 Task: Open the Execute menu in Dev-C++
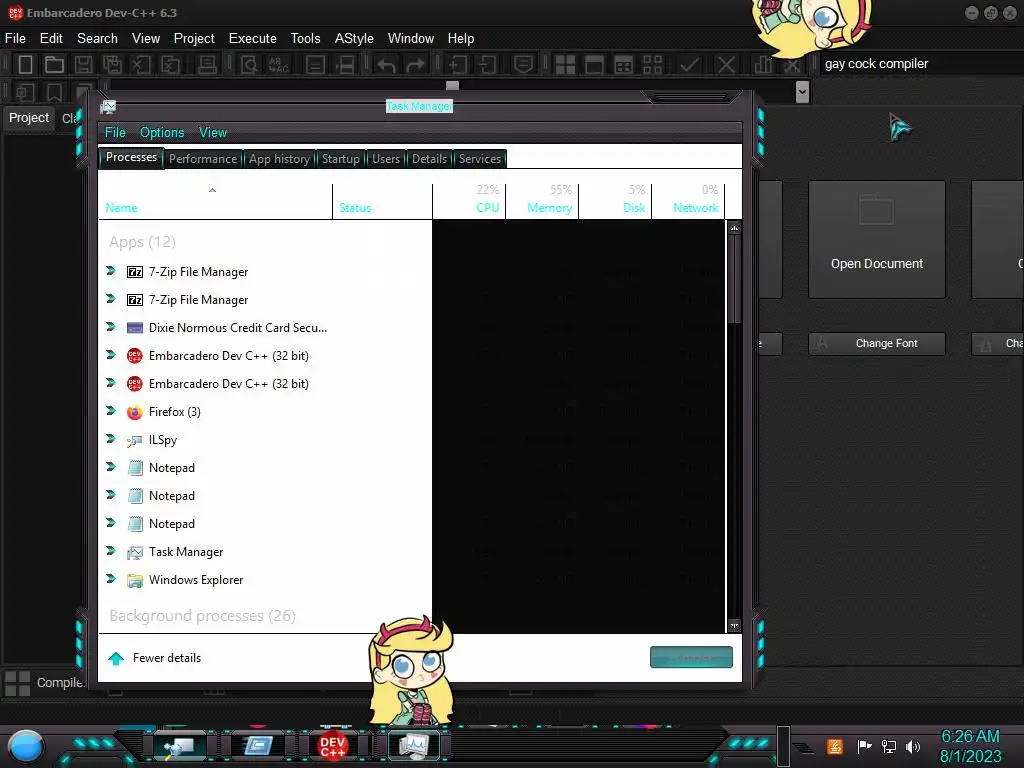[252, 39]
